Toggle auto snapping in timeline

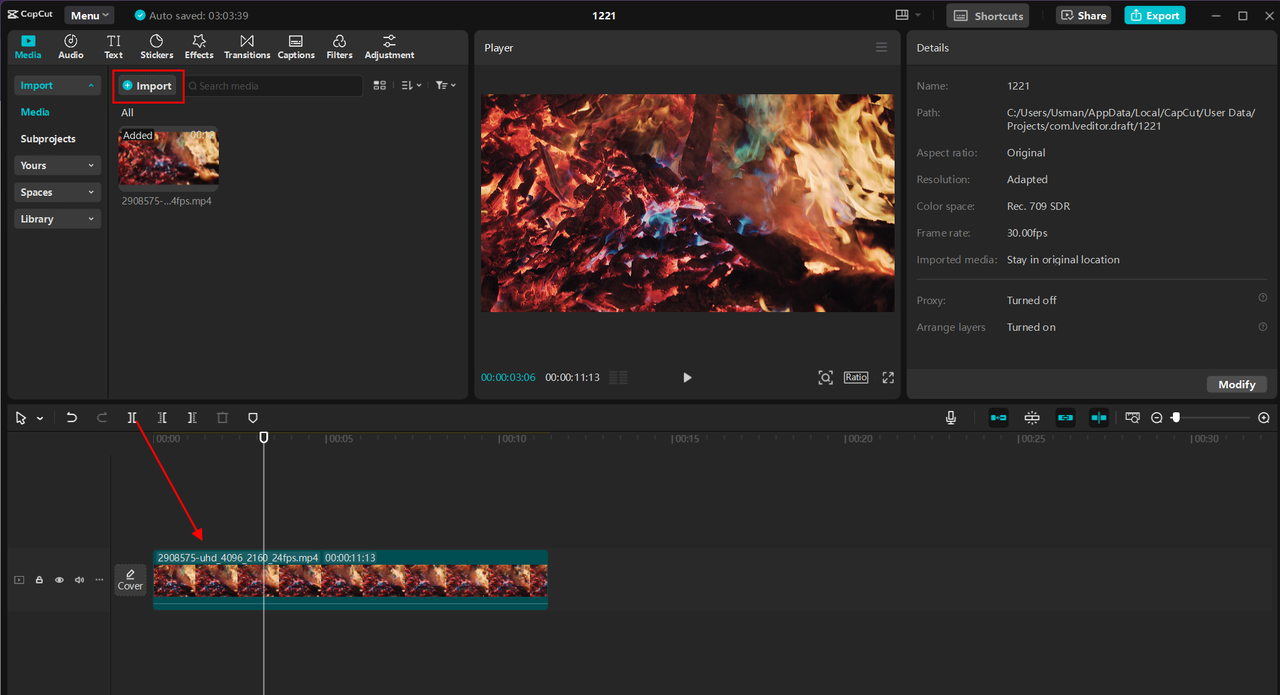[1032, 417]
